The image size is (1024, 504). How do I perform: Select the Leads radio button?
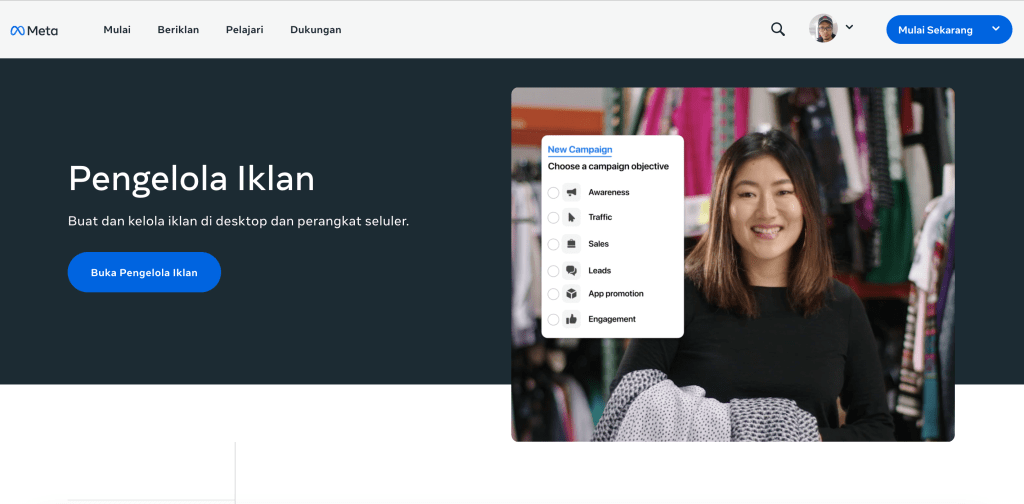pos(553,270)
